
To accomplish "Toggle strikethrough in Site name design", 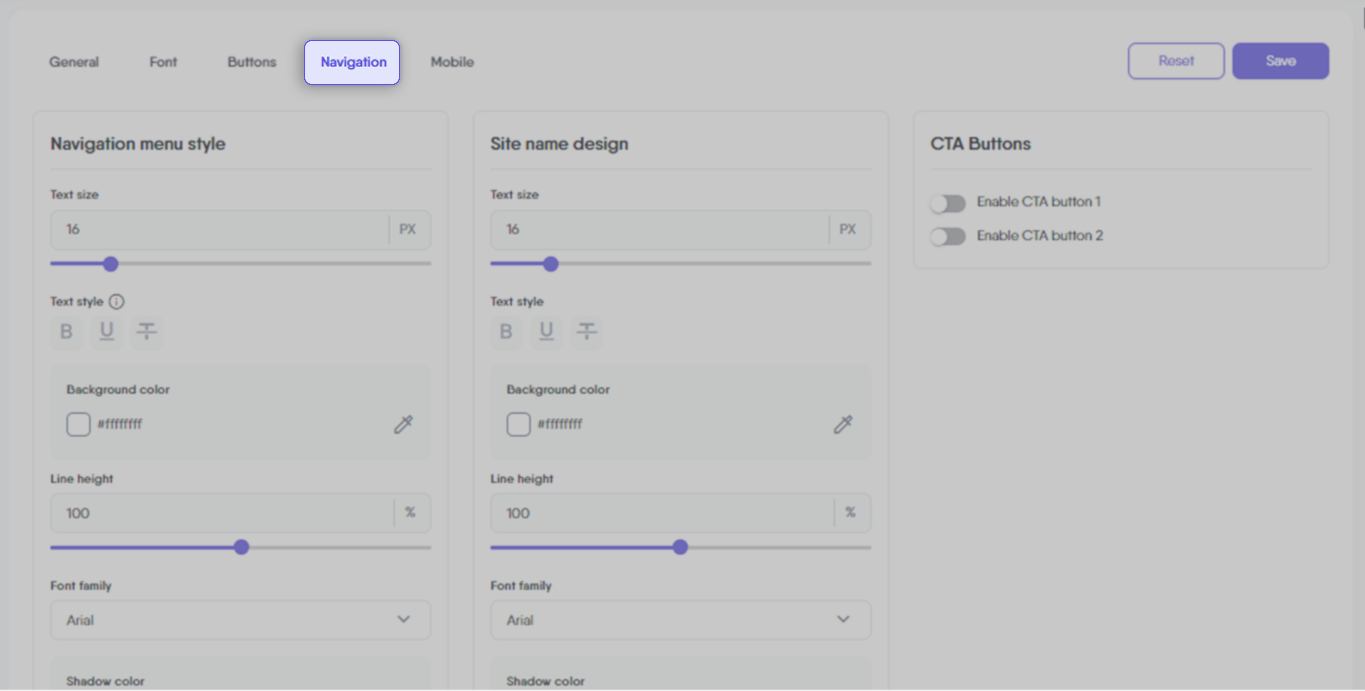I will [x=587, y=332].
